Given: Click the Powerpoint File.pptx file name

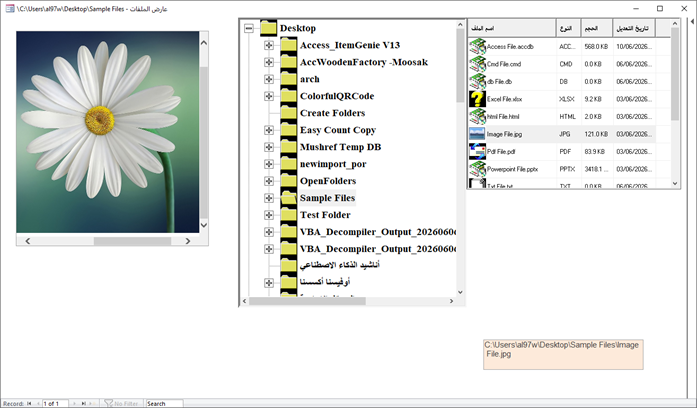Looking at the screenshot, I should click(x=513, y=169).
